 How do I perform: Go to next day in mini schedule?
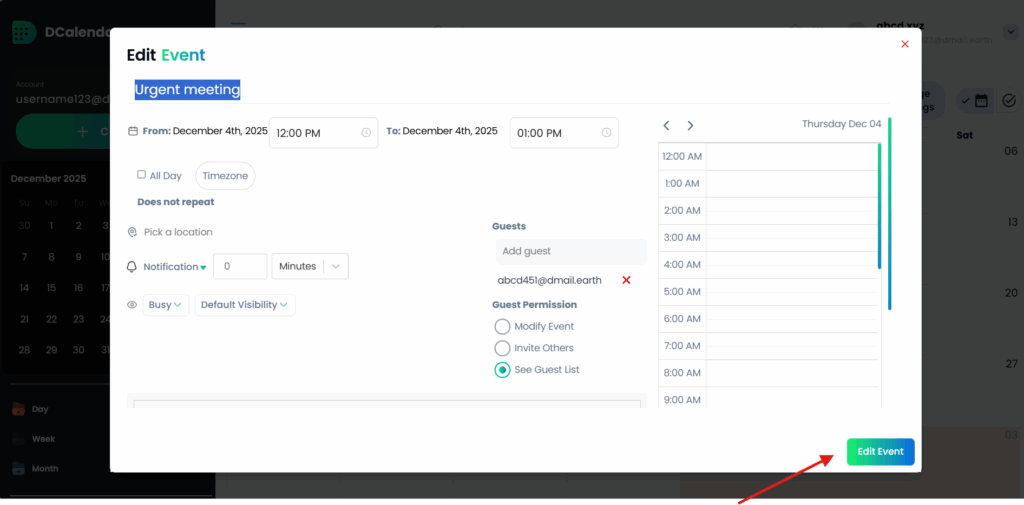(x=690, y=125)
